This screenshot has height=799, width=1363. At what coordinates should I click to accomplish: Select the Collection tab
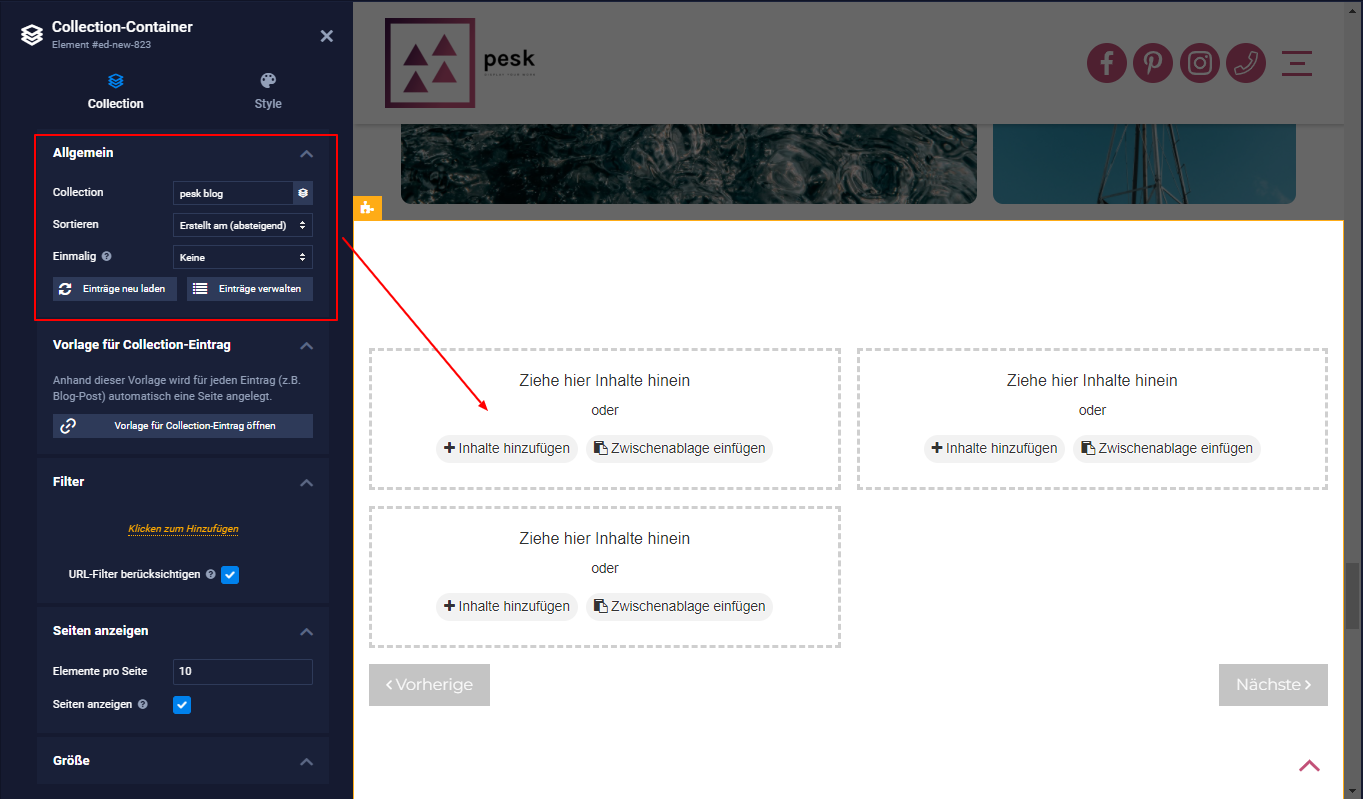(x=116, y=91)
